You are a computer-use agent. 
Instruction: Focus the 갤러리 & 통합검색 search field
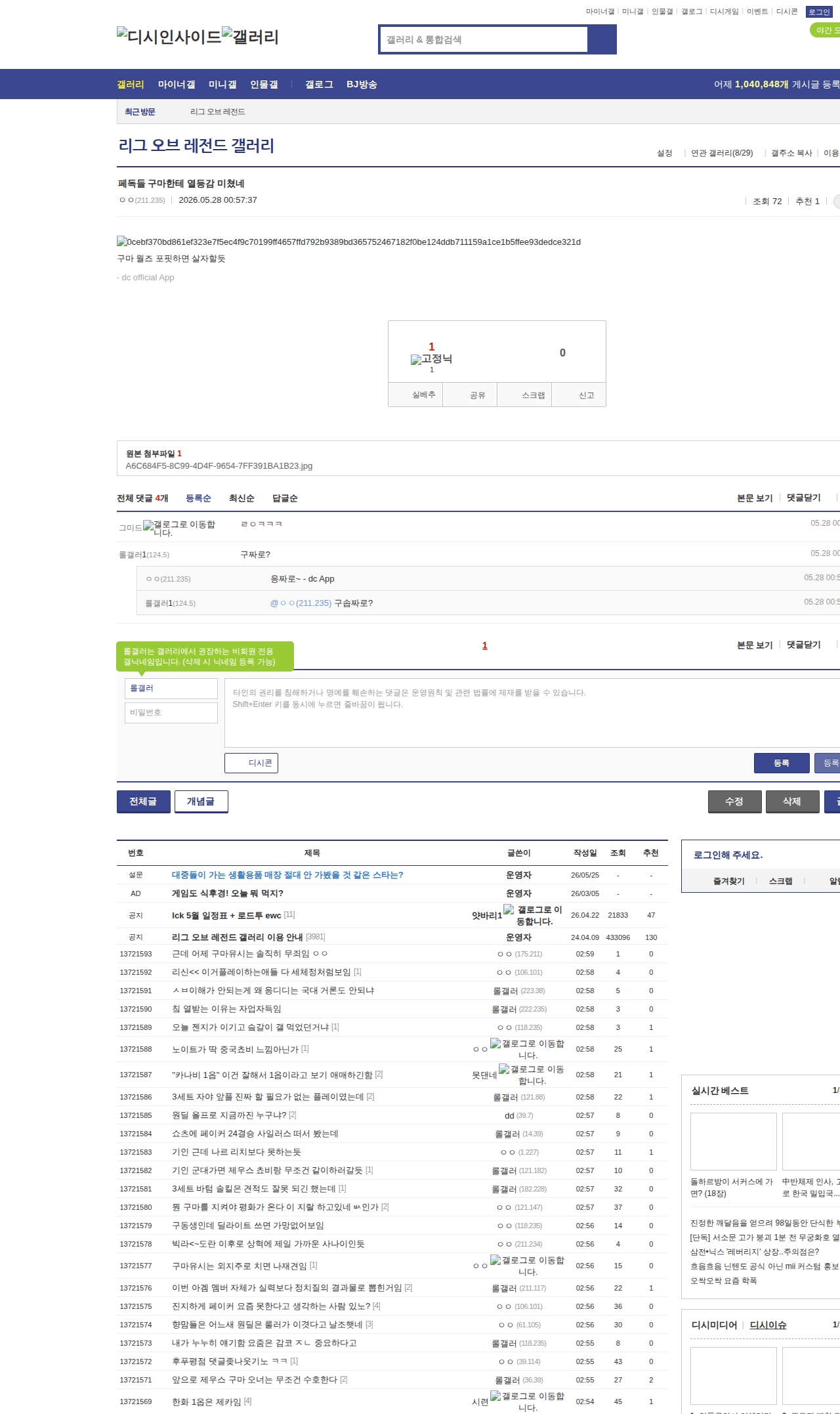pos(484,39)
